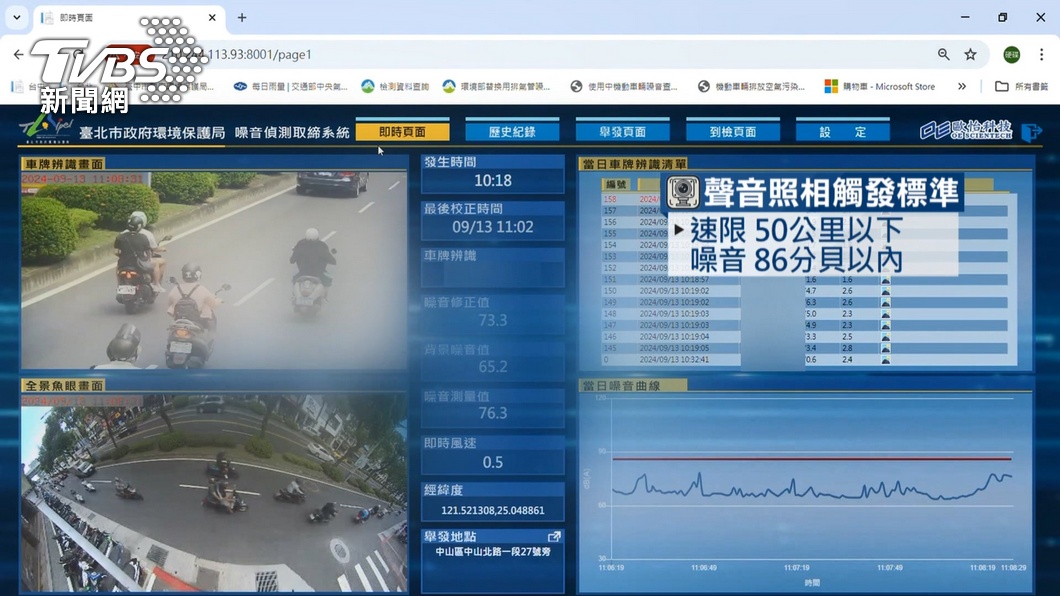Screen dimensions: 1060x596
Task: Click the 車牌辨識畫面 camera view
Action: pos(214,270)
